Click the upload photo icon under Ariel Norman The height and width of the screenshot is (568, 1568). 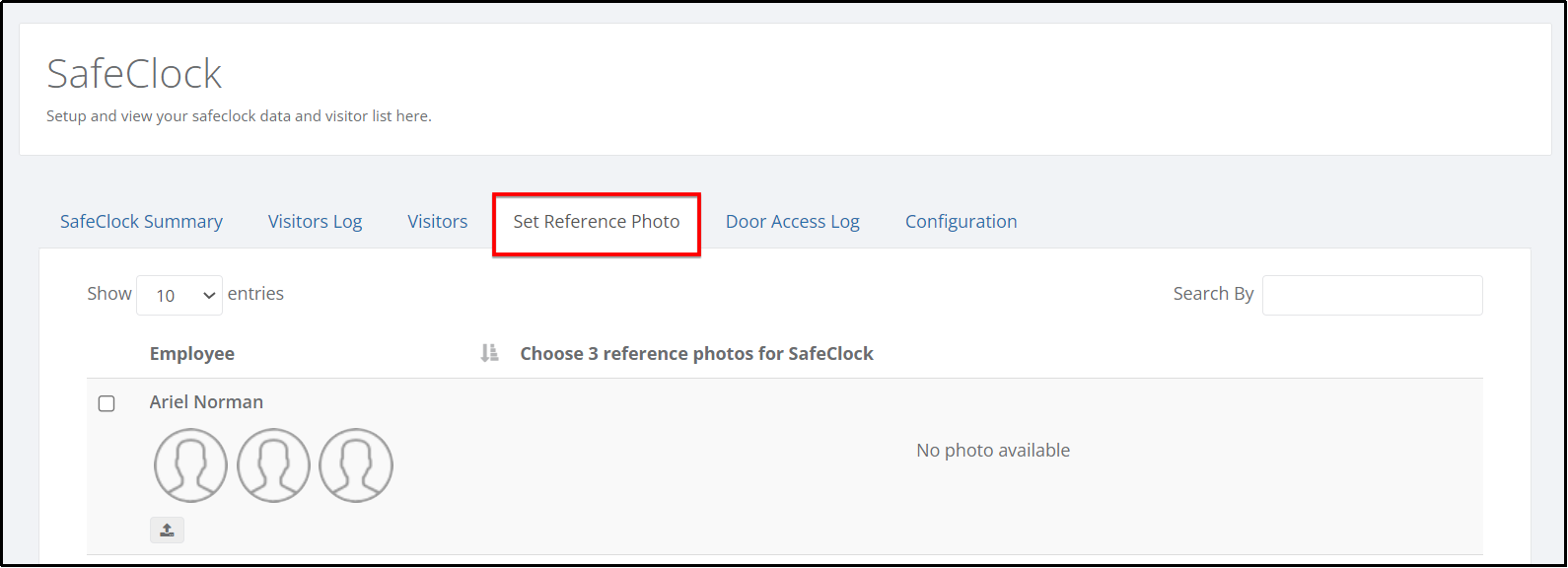167,530
